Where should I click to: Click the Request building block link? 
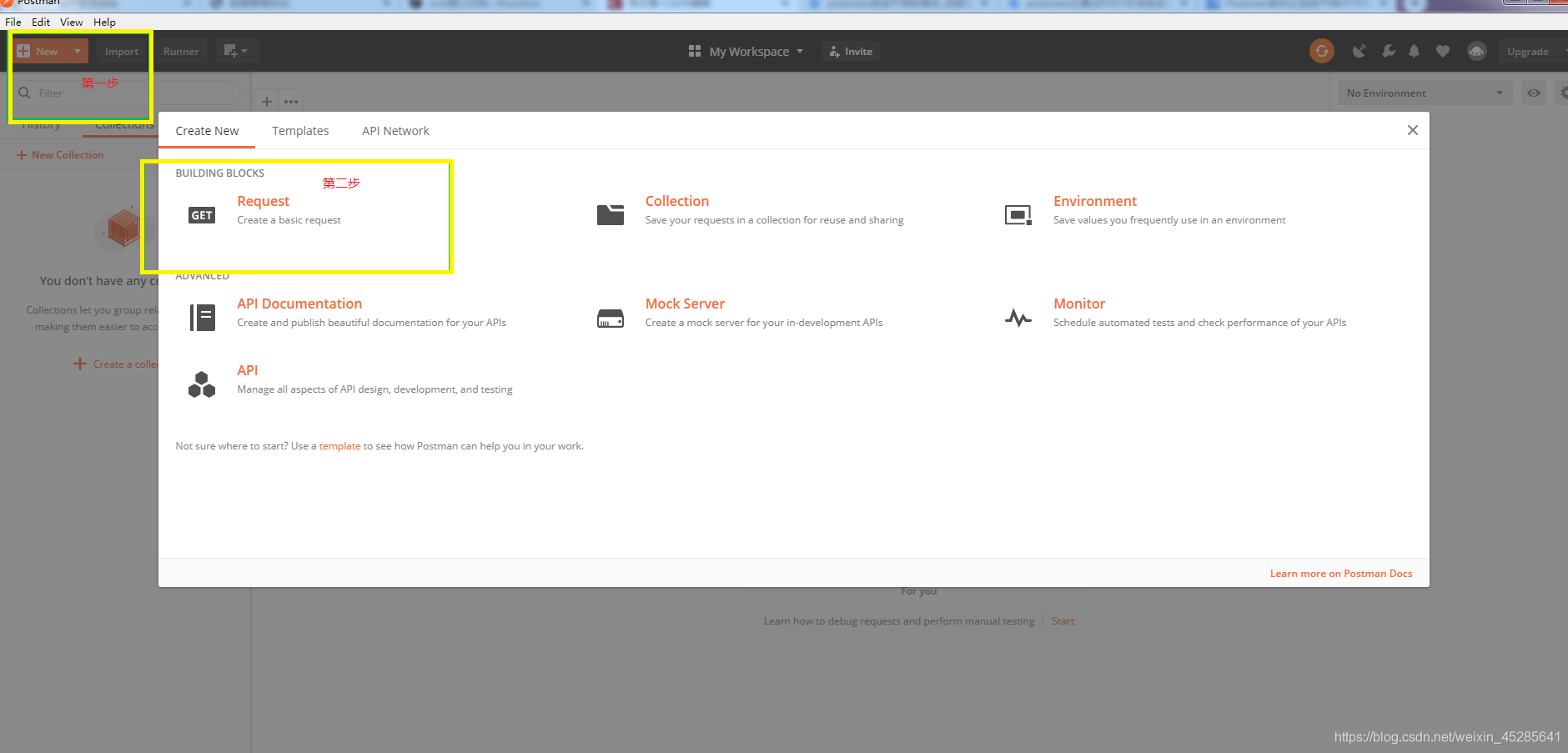coord(263,201)
